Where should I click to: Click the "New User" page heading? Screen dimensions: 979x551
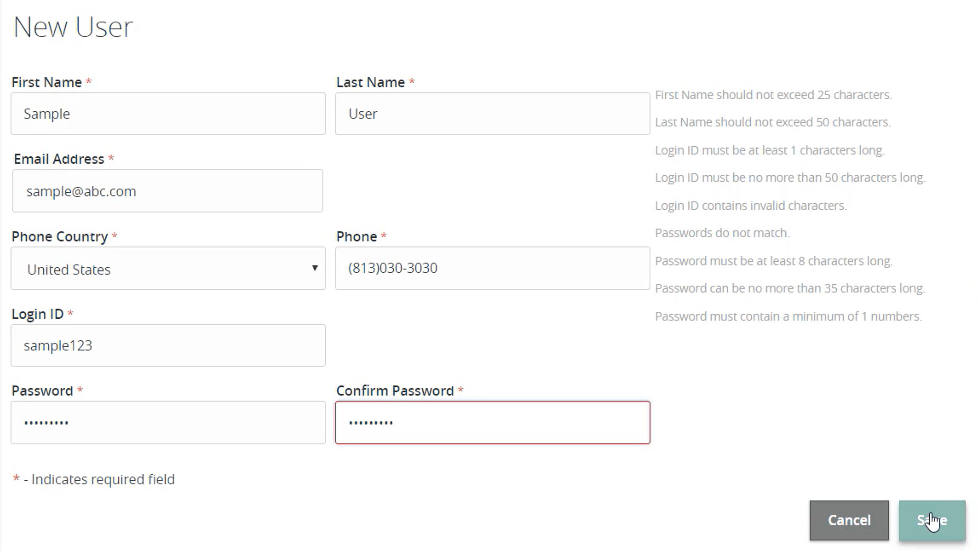[x=73, y=27]
